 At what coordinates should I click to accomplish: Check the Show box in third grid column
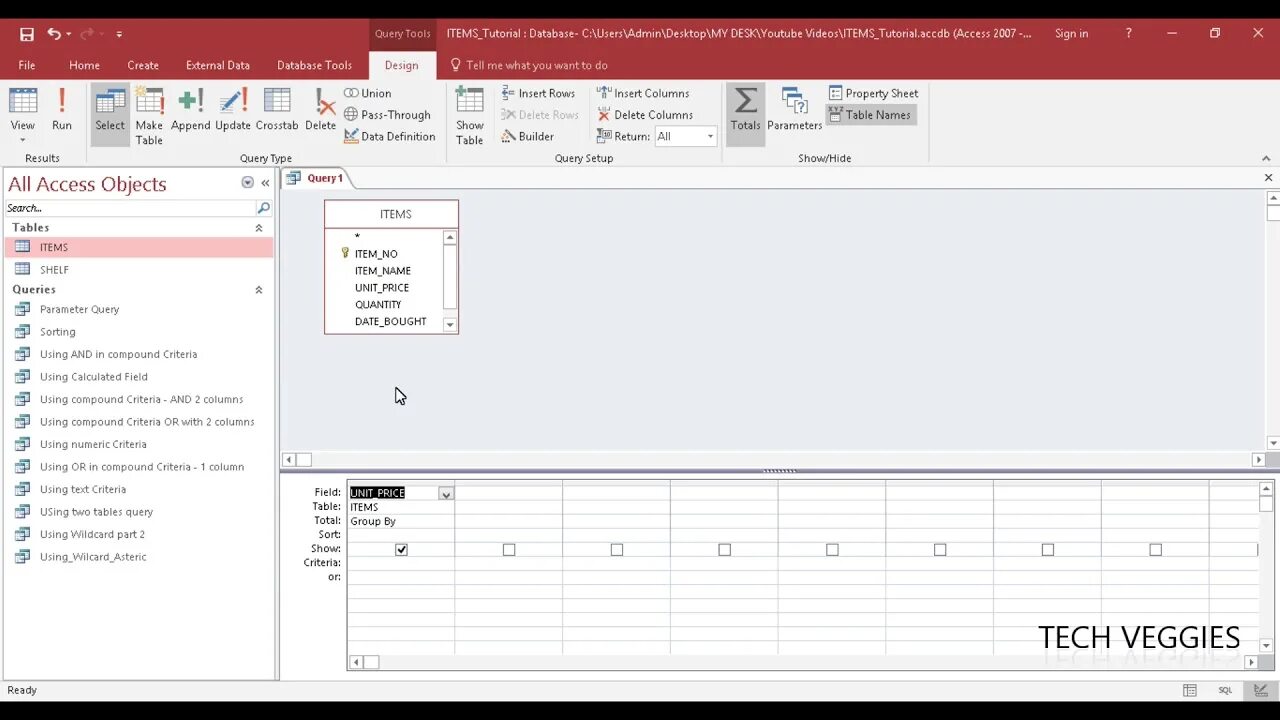[617, 550]
